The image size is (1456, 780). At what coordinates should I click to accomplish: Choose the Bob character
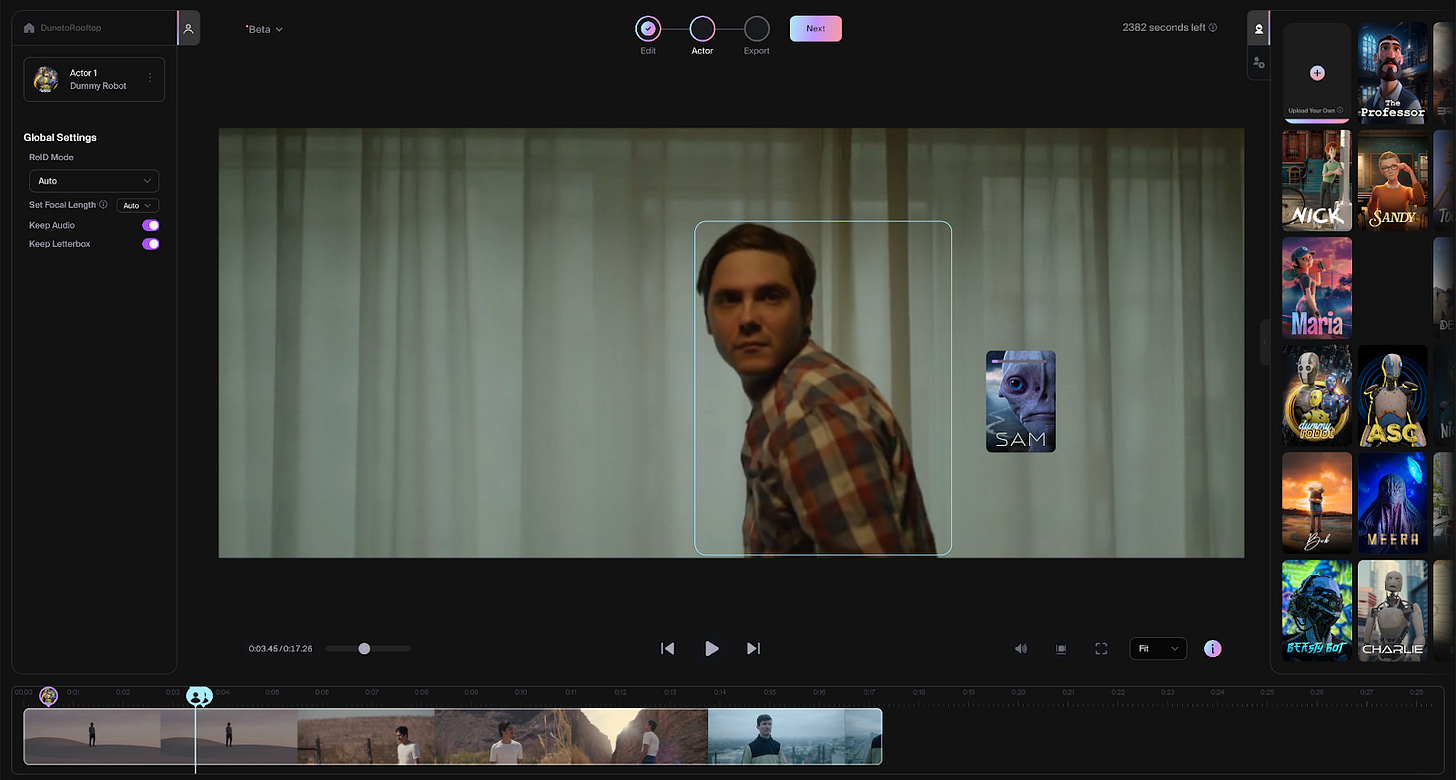click(x=1317, y=503)
